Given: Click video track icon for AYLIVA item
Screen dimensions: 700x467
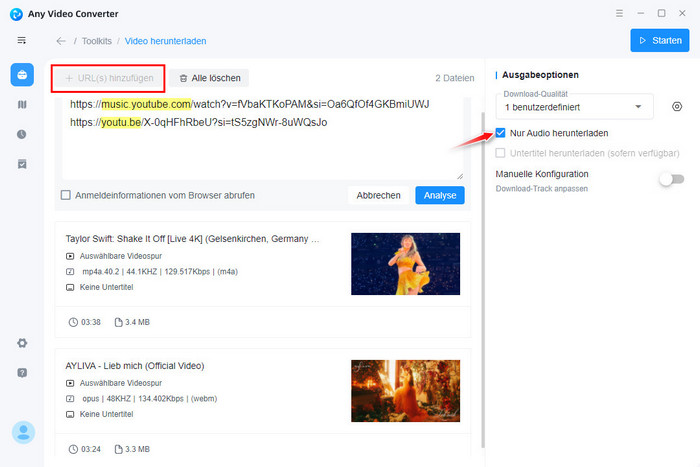Looking at the screenshot, I should tap(70, 383).
